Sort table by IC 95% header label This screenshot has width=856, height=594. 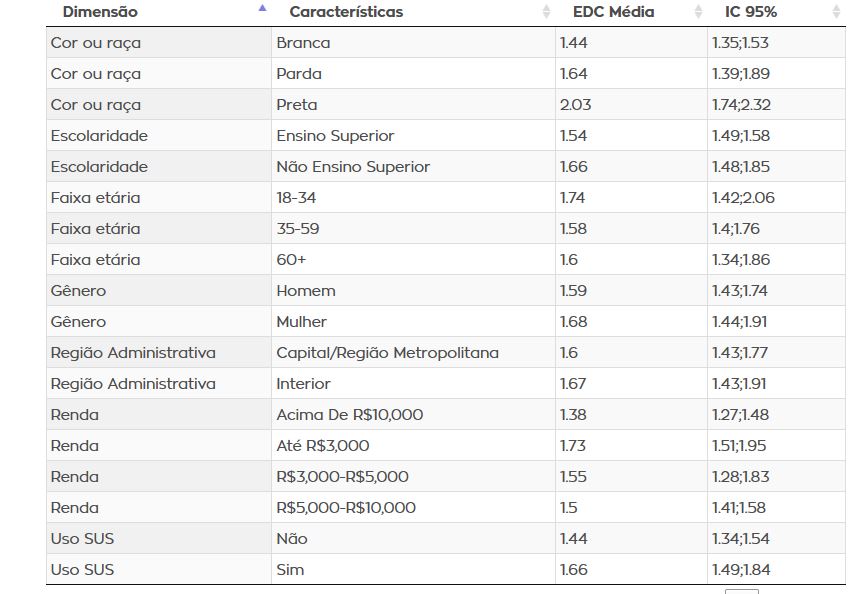(x=751, y=12)
